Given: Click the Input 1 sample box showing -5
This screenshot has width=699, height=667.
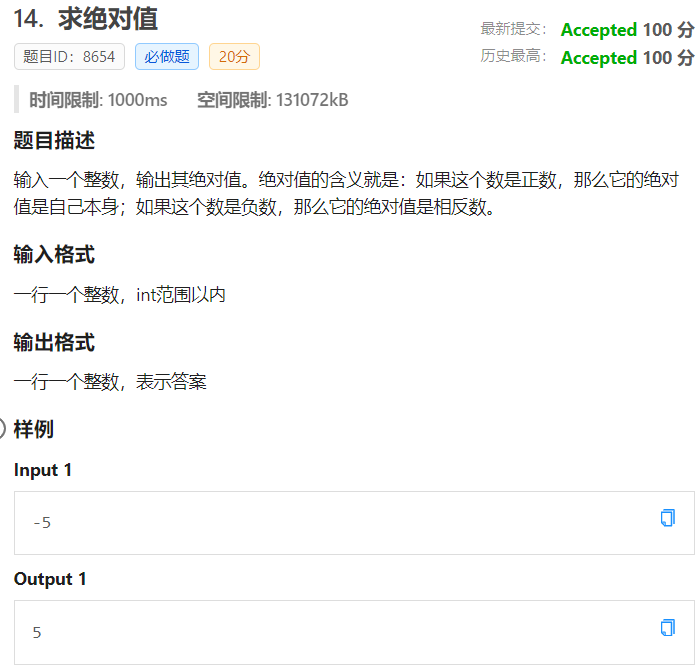Looking at the screenshot, I should click(x=354, y=523).
